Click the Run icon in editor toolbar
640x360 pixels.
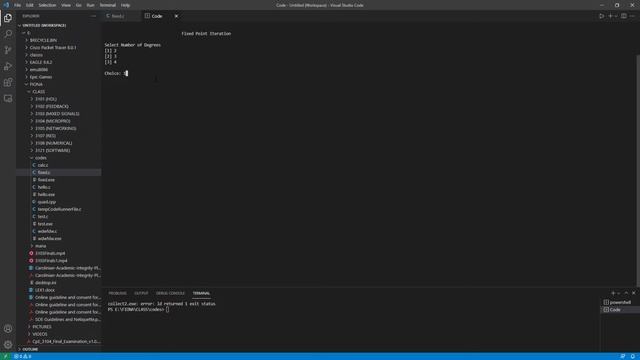coord(601,16)
